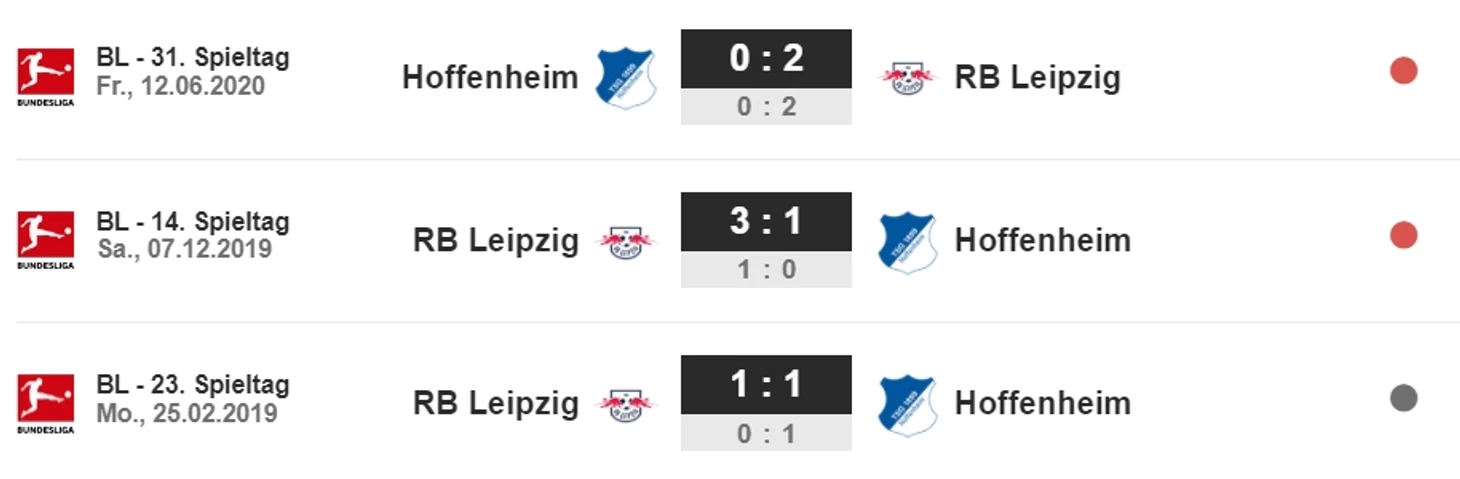Click RB Leipzig crest in 12.06.2020 match
The width and height of the screenshot is (1460, 479).
pos(908,78)
